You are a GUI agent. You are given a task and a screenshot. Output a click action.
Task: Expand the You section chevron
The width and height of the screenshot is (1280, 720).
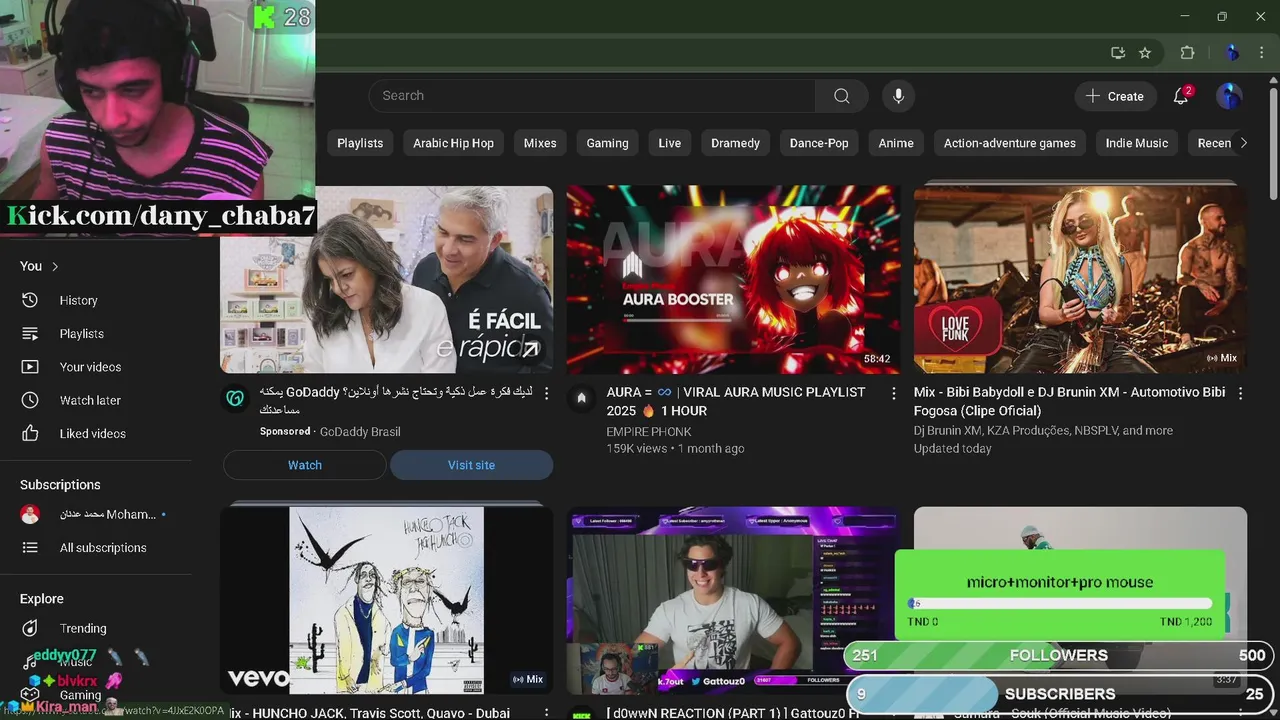(x=55, y=266)
